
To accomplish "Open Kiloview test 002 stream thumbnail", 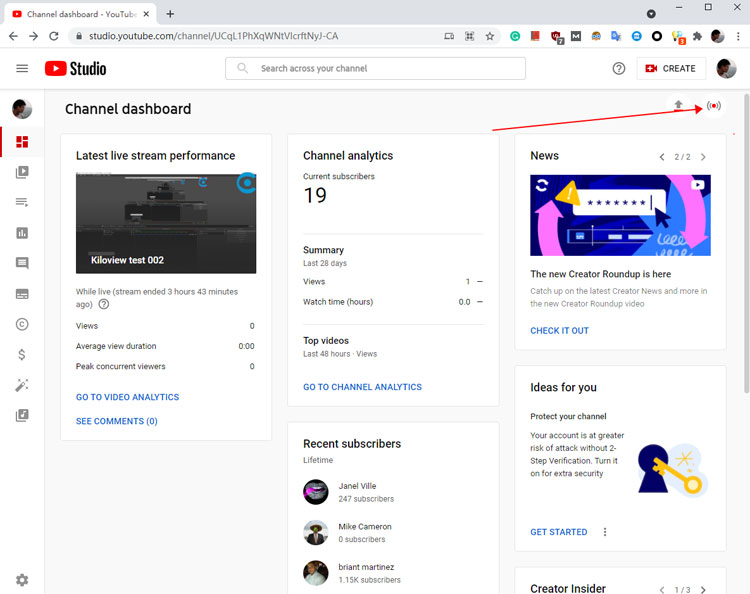I will click(x=166, y=223).
